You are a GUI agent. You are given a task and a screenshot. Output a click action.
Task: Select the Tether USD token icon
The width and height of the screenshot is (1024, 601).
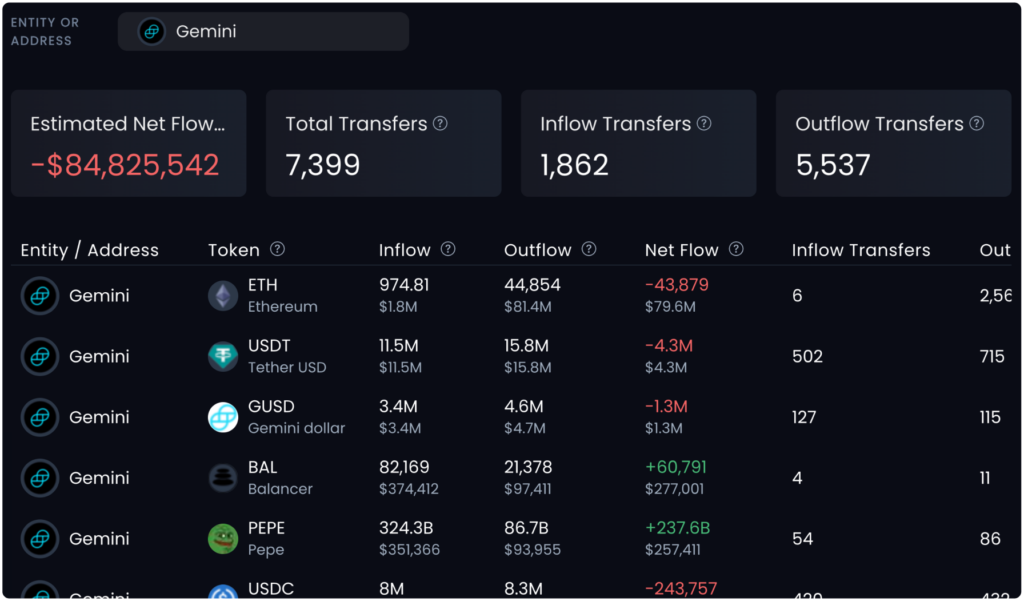click(223, 357)
